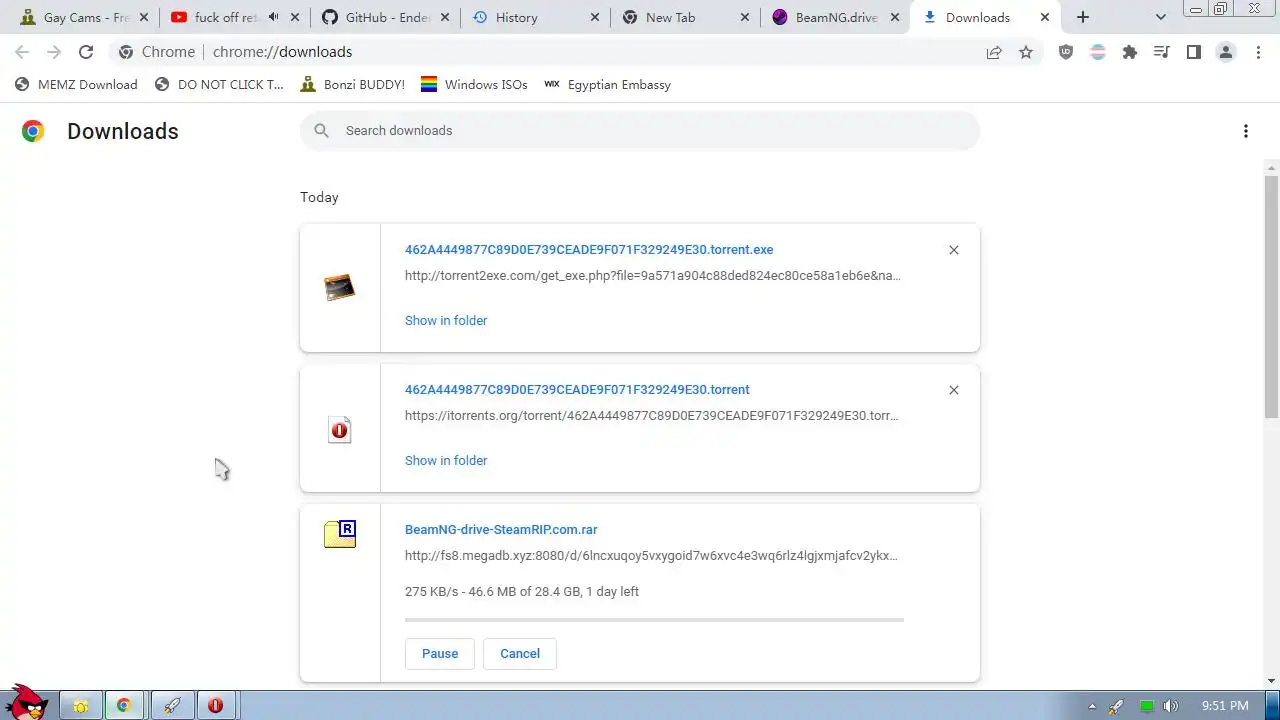Close the BeamNG.drive tab
The height and width of the screenshot is (720, 1280).
(895, 17)
